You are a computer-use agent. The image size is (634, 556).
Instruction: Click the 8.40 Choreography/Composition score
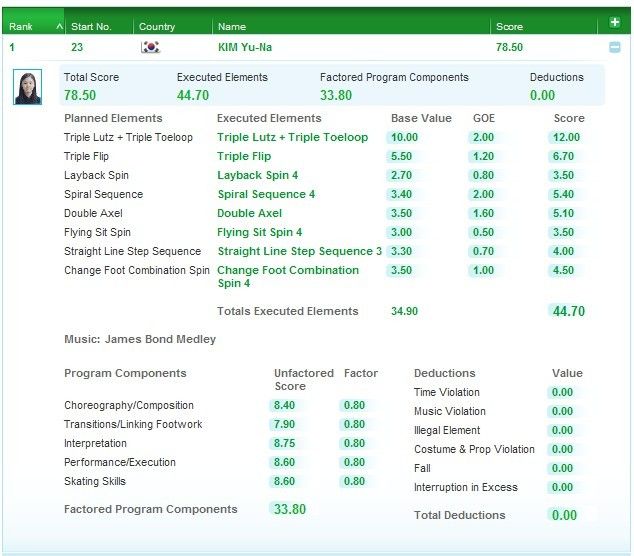[x=284, y=406]
